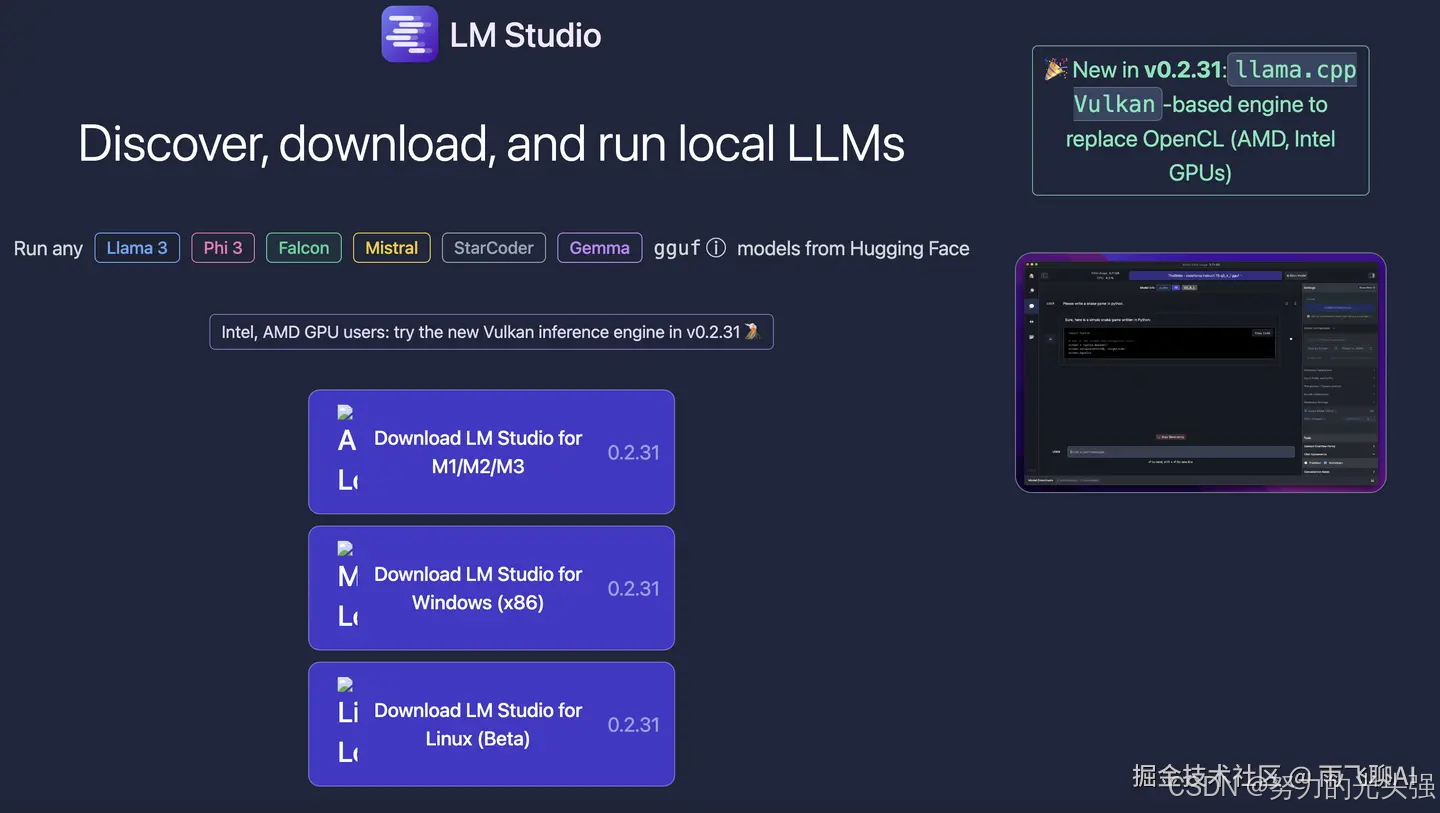Select the Gemma model tag
This screenshot has height=813, width=1440.
[600, 248]
